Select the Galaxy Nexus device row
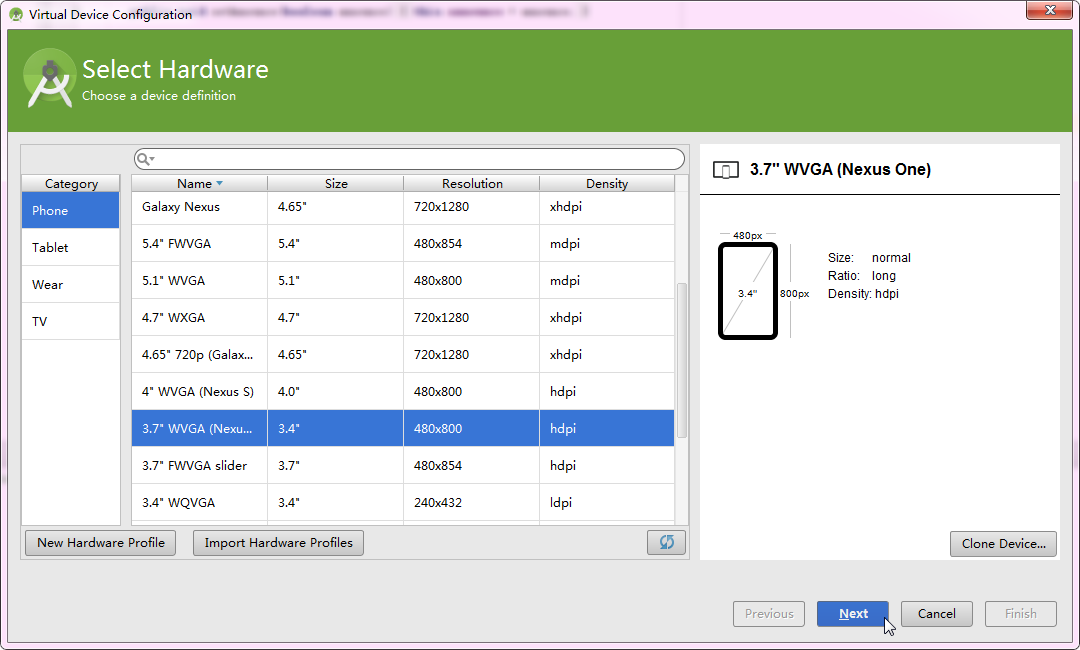Viewport: 1080px width, 650px height. pos(403,207)
